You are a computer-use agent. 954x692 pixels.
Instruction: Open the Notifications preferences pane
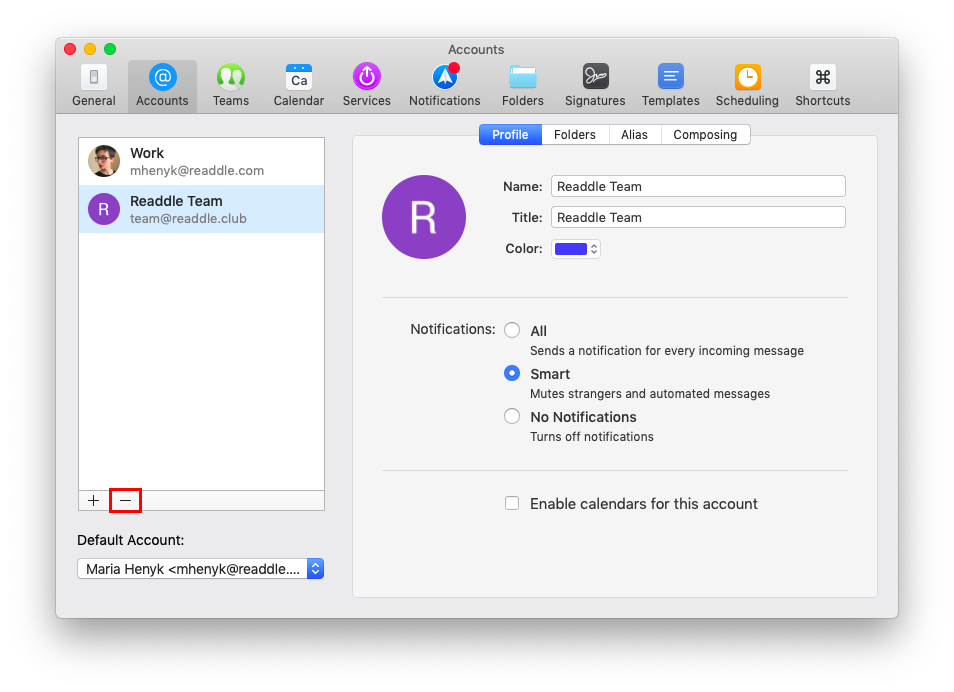coord(445,86)
